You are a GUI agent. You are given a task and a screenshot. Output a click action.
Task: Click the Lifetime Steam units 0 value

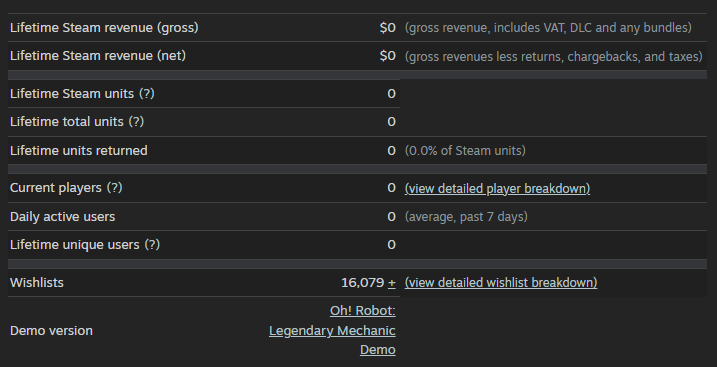[x=391, y=94]
